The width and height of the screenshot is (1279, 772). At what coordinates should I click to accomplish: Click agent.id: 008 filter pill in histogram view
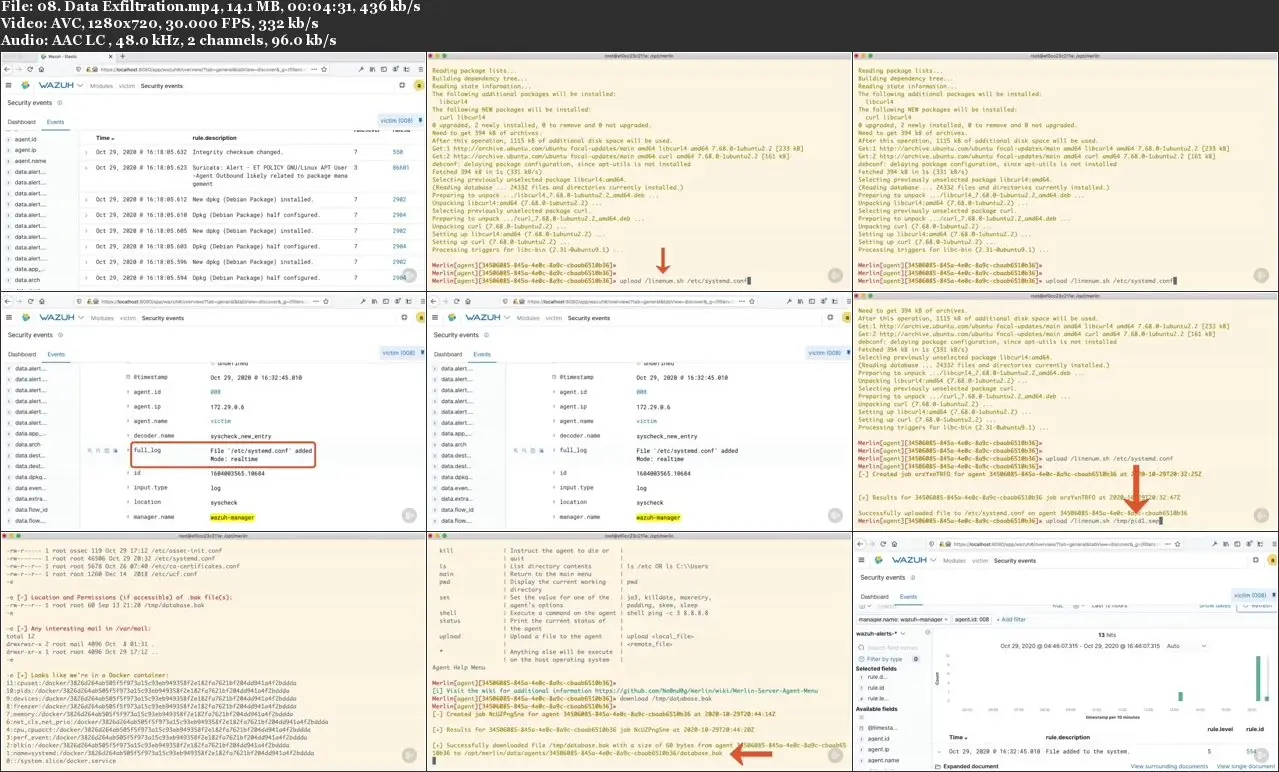point(972,619)
